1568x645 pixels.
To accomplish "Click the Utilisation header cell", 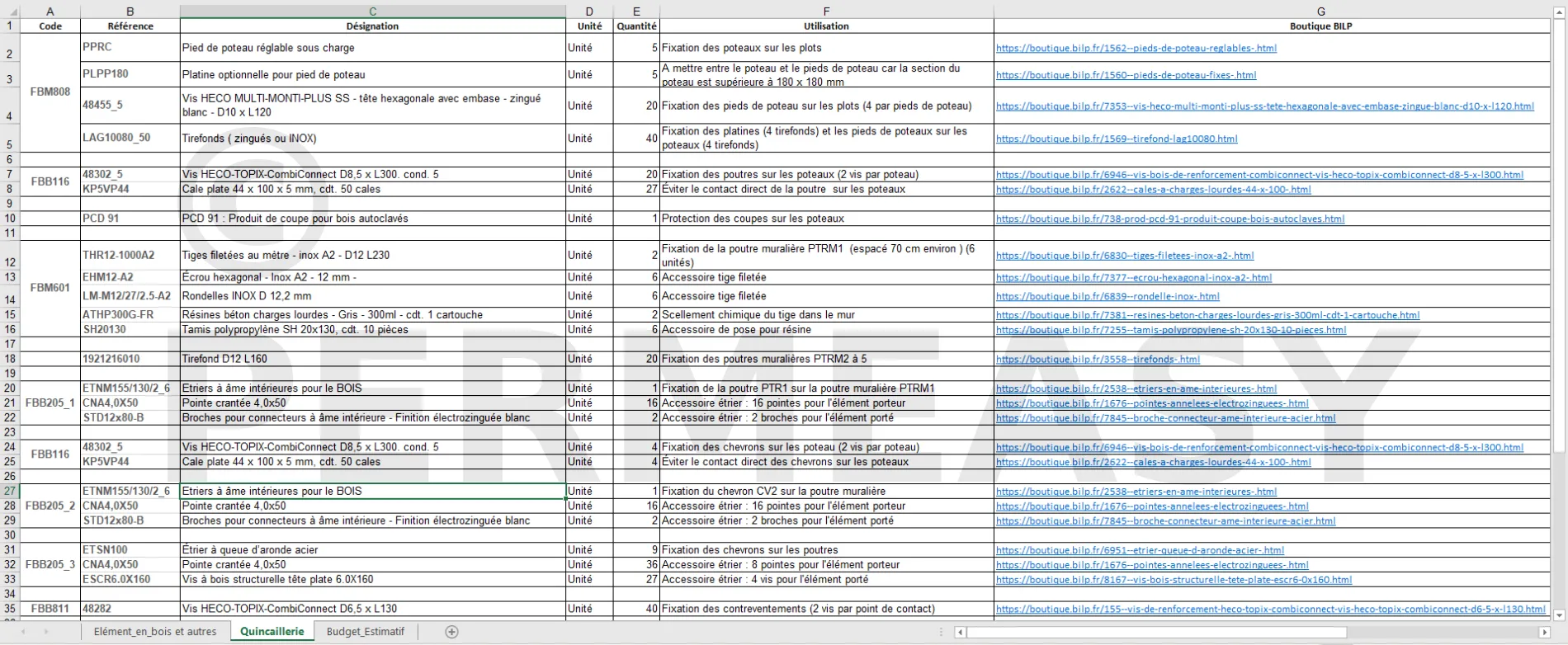I will (827, 26).
